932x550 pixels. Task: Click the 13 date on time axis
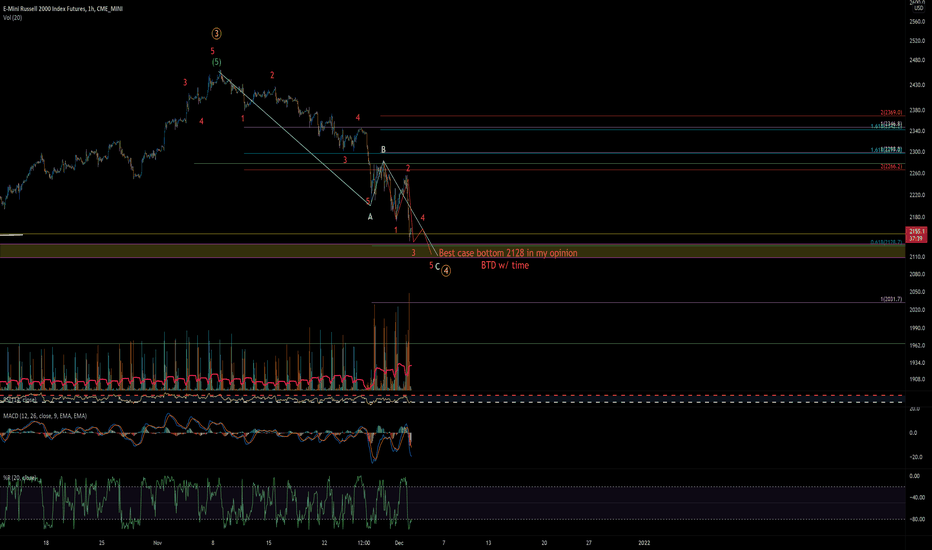pos(489,543)
